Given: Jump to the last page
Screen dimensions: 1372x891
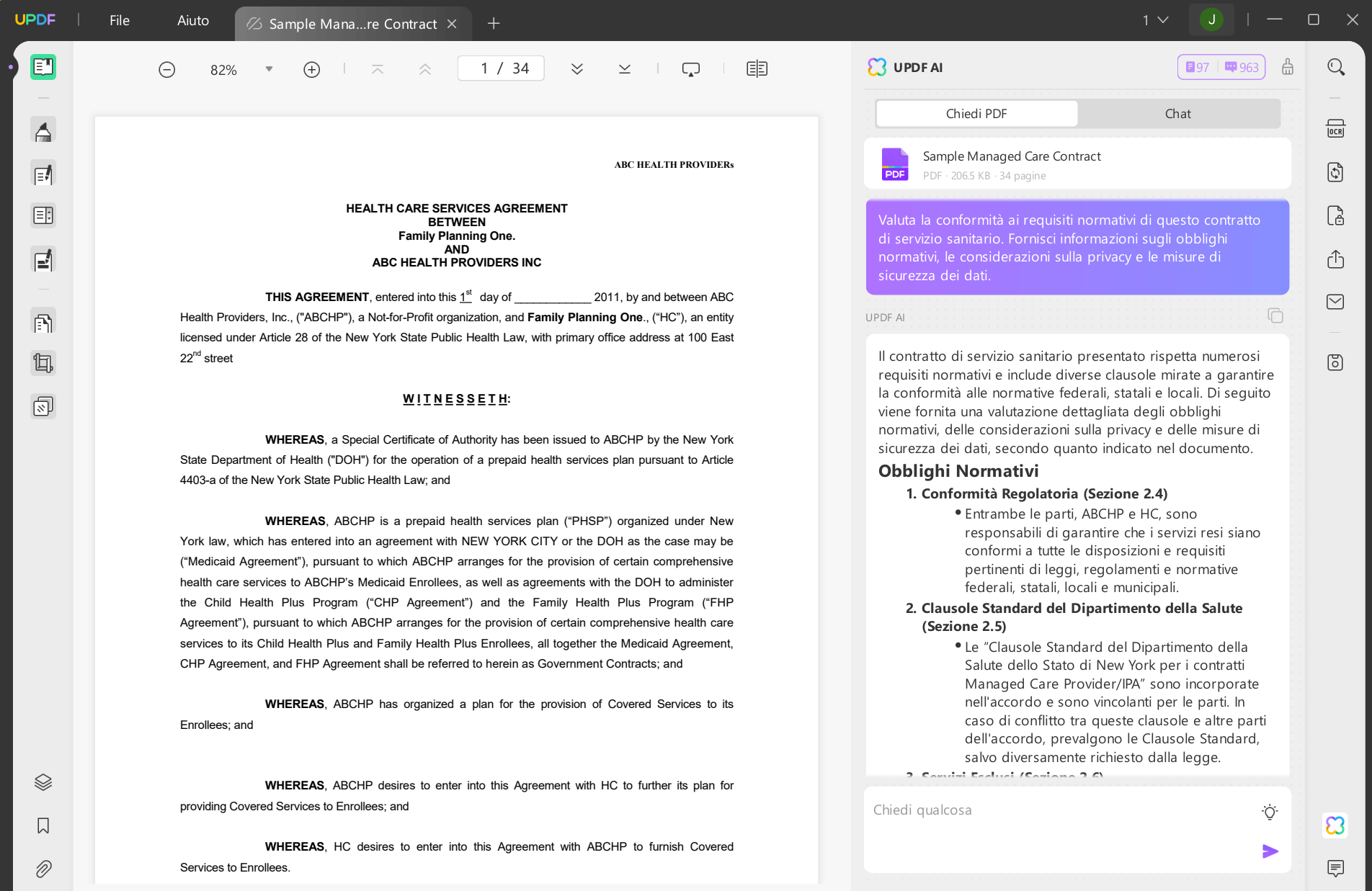Looking at the screenshot, I should pos(625,69).
